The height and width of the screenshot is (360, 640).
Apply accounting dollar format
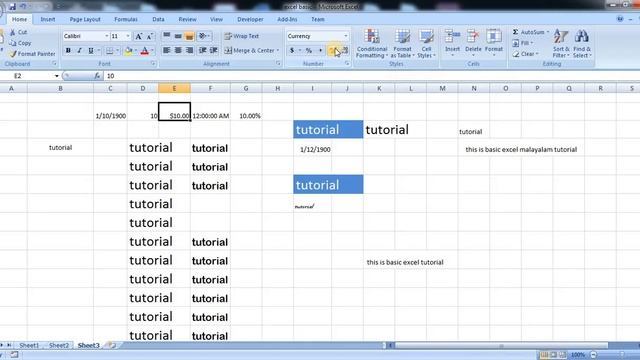click(292, 51)
